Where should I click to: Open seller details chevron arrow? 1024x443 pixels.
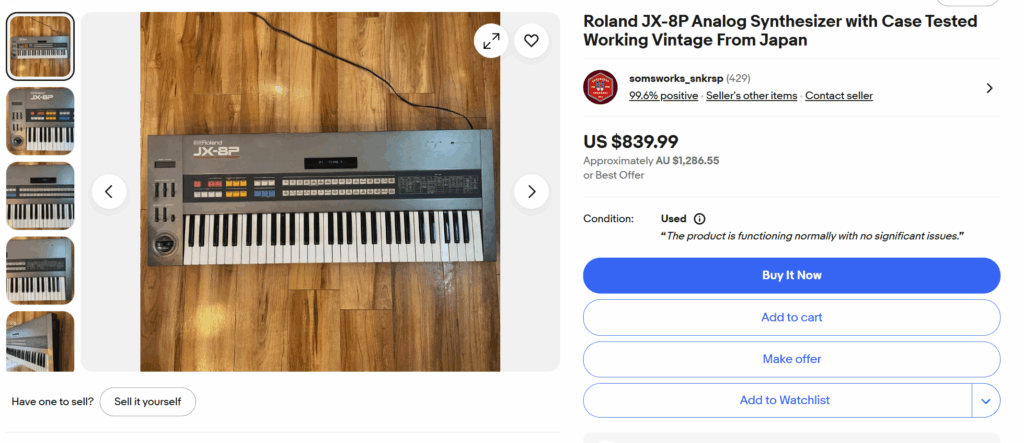989,88
